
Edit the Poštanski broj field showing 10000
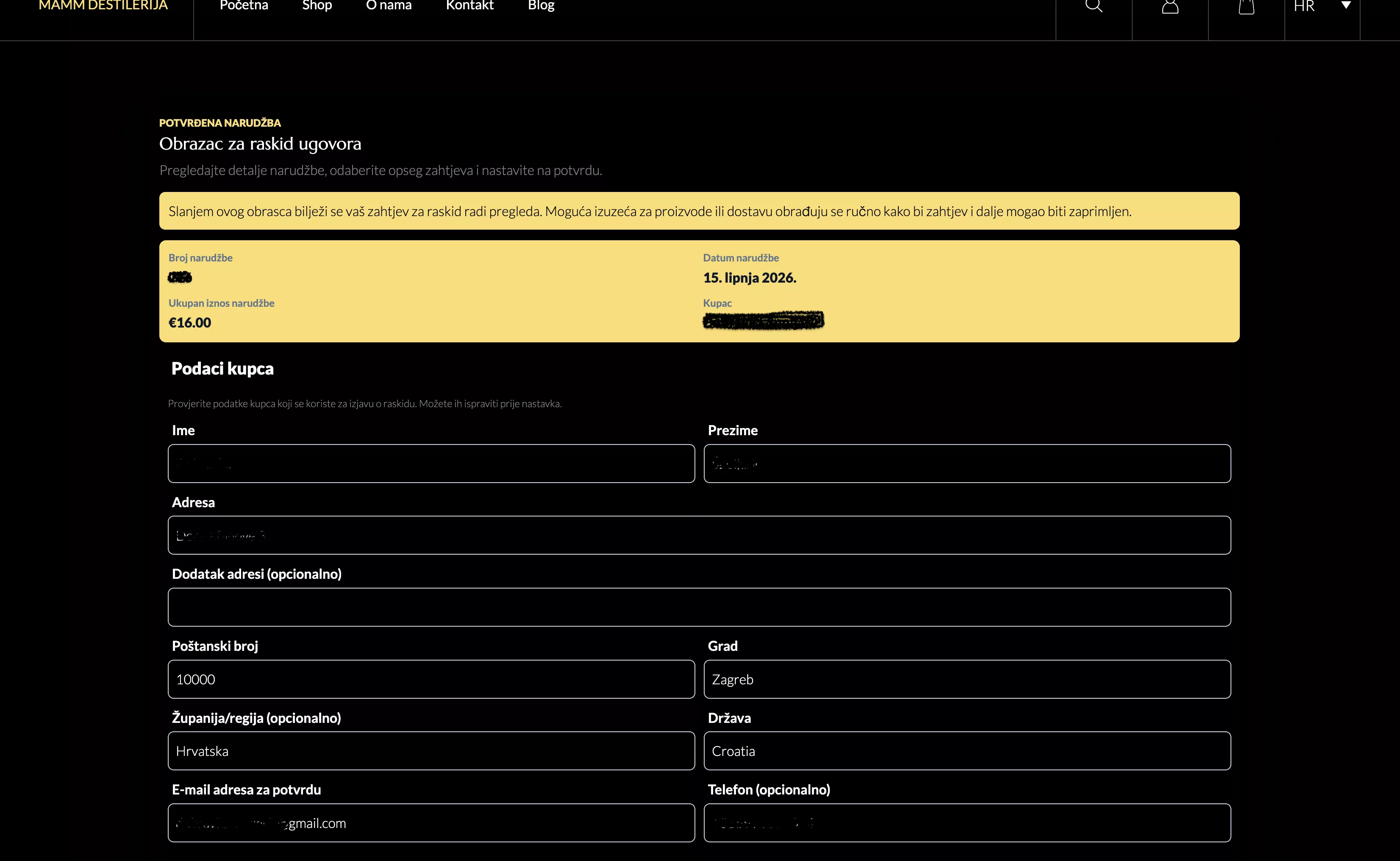click(431, 679)
